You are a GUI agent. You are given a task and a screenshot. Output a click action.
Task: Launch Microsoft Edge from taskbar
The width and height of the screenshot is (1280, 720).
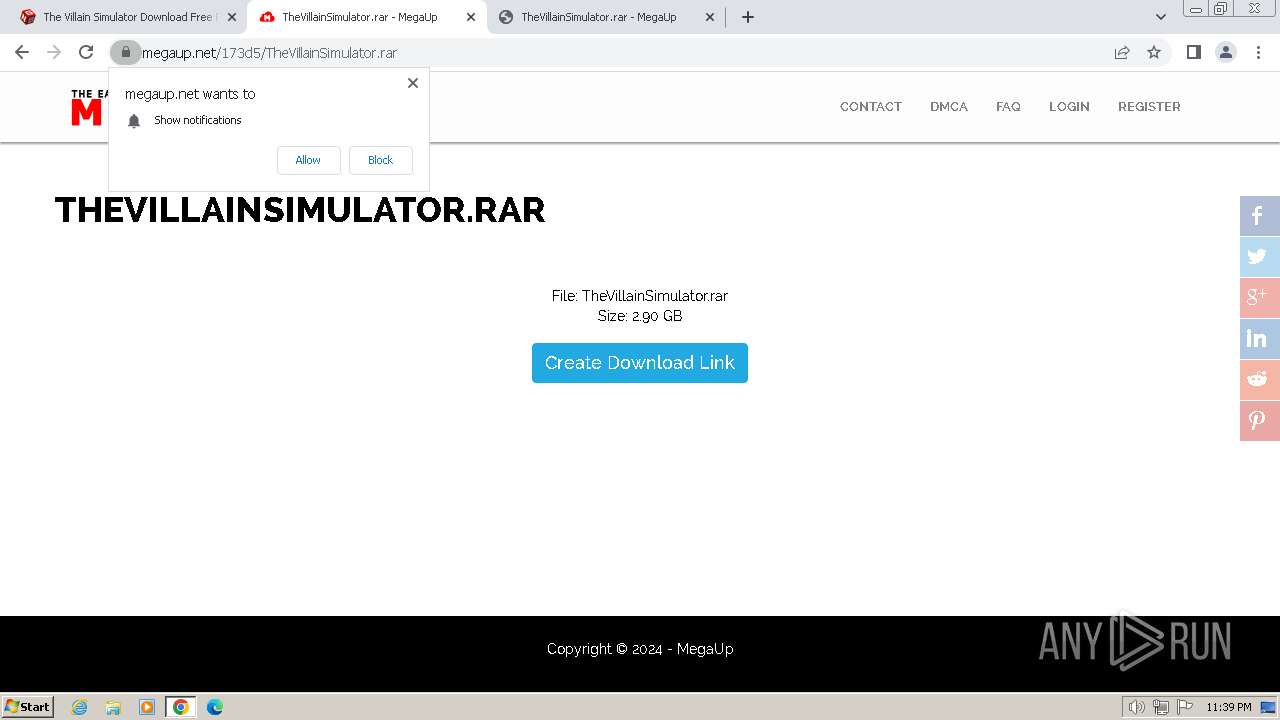[215, 707]
